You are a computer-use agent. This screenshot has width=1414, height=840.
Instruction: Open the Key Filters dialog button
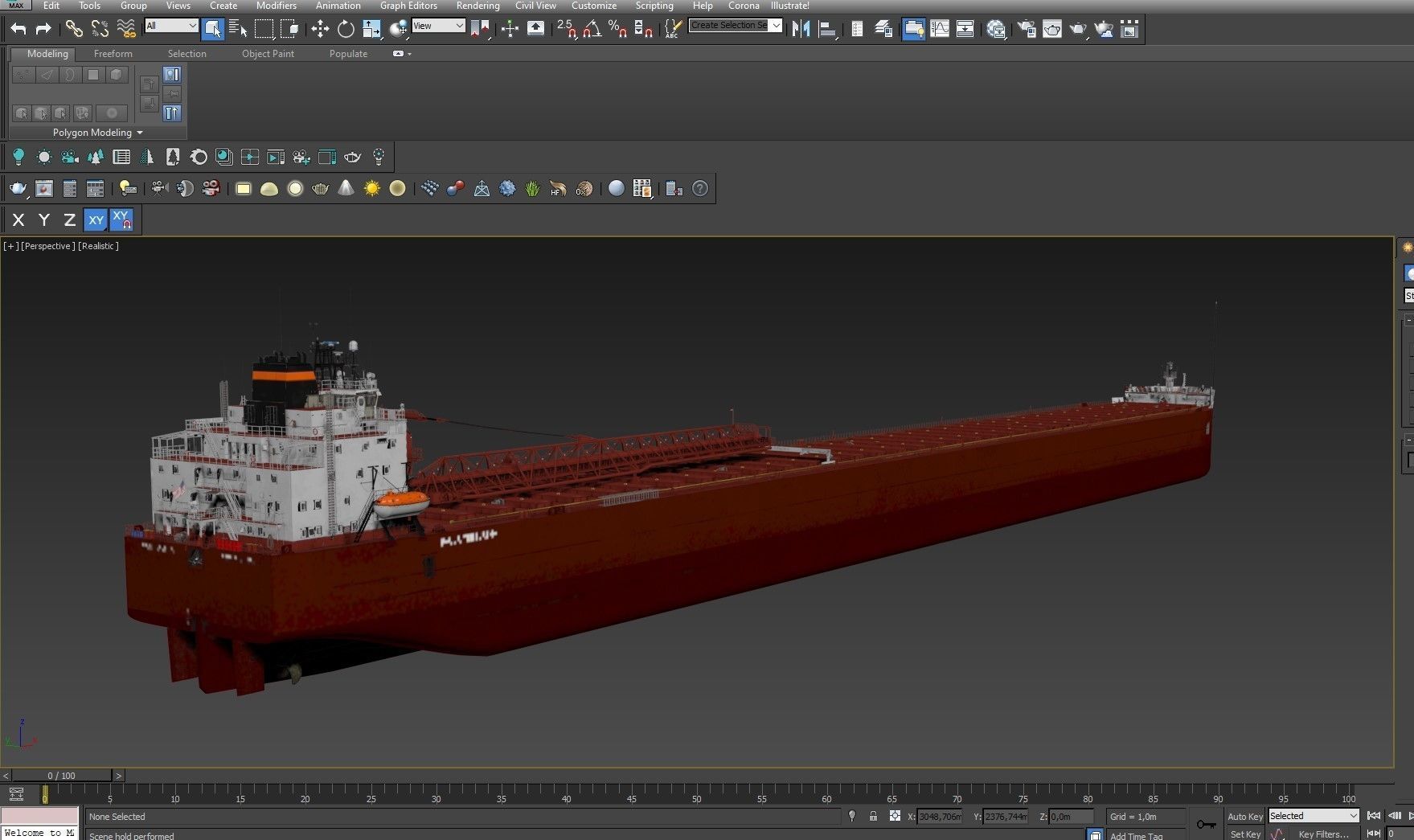(x=1323, y=834)
